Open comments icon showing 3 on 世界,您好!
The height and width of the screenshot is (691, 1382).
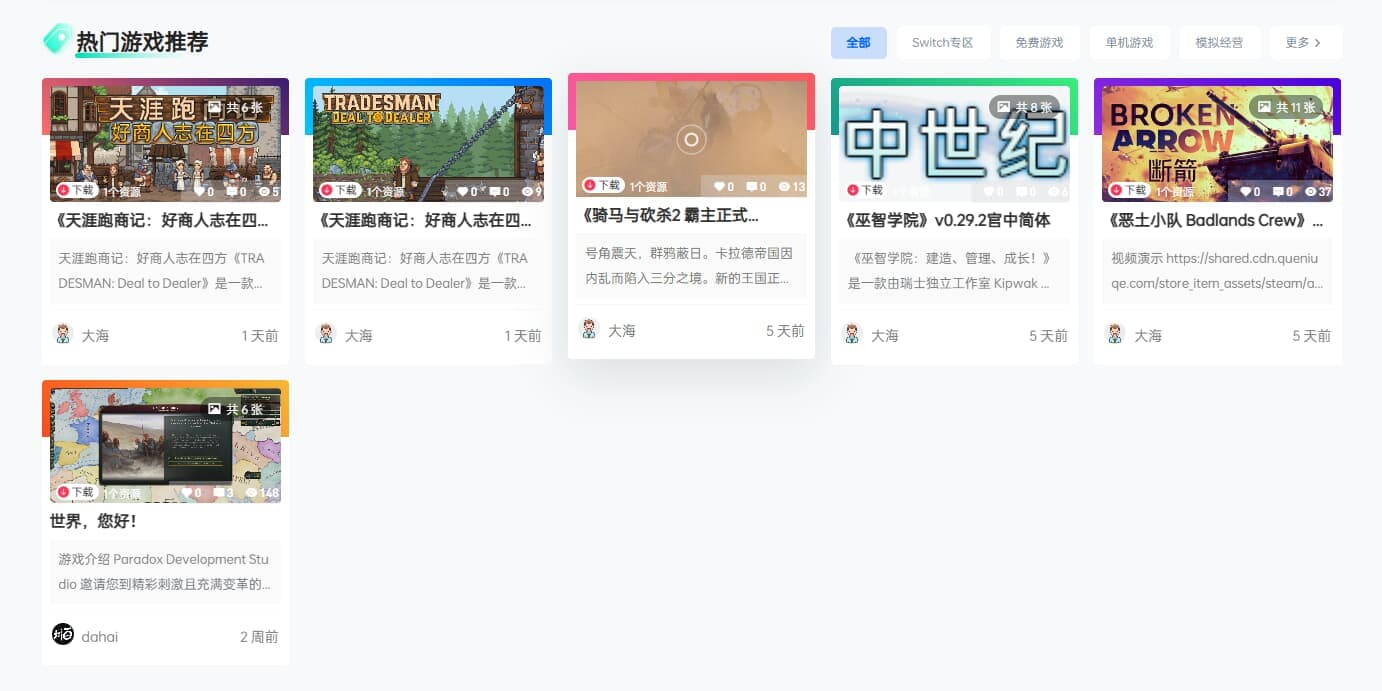218,493
